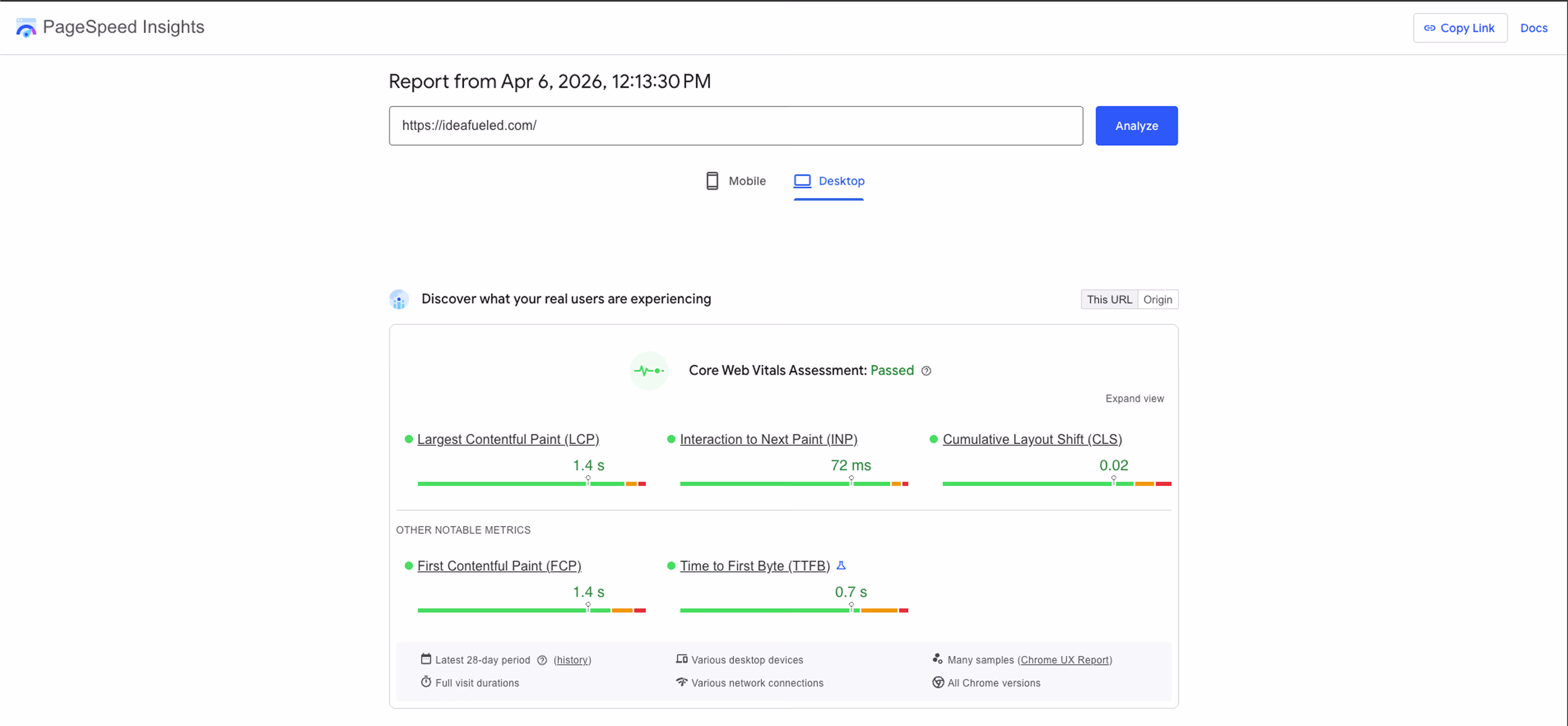The image size is (1568, 726).
Task: Click the URL input field
Action: 736,126
